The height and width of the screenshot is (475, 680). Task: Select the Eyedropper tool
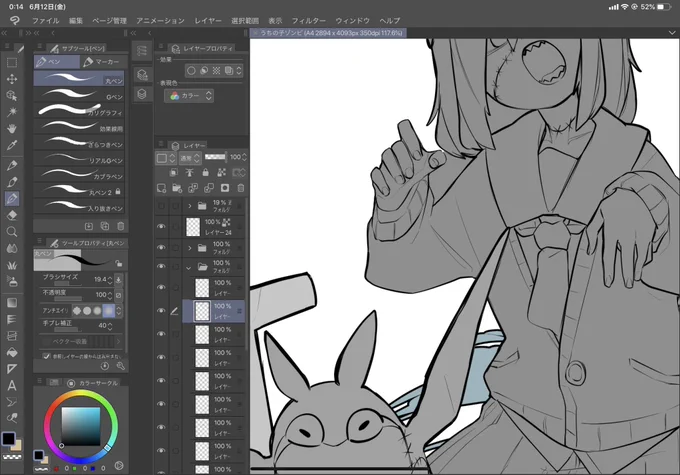click(12, 145)
